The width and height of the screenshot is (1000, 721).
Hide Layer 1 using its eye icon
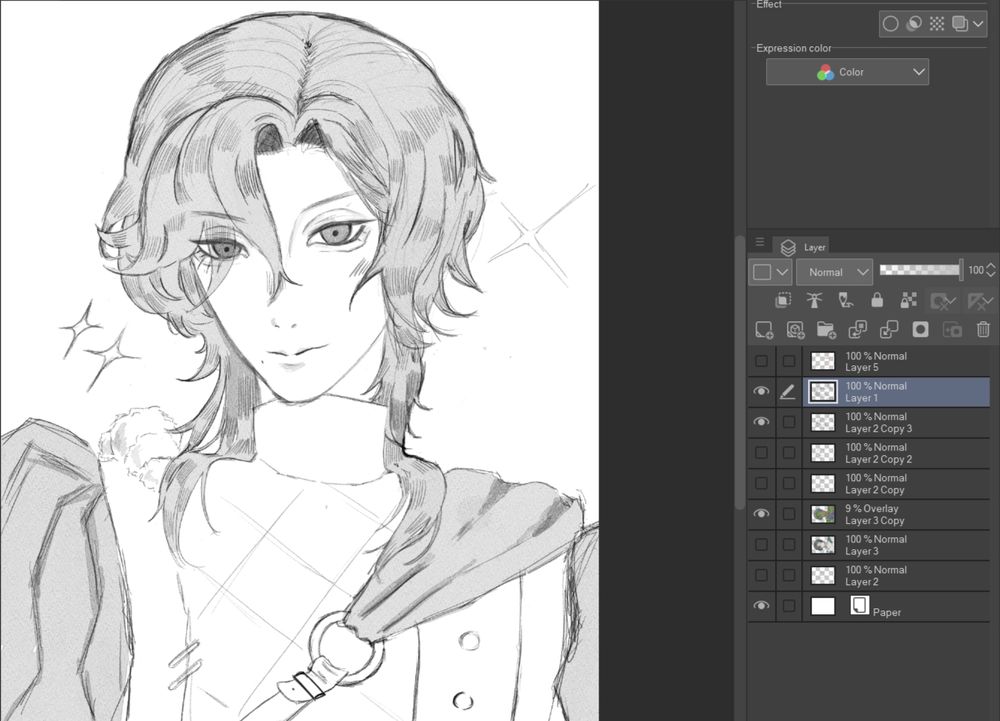pos(761,391)
